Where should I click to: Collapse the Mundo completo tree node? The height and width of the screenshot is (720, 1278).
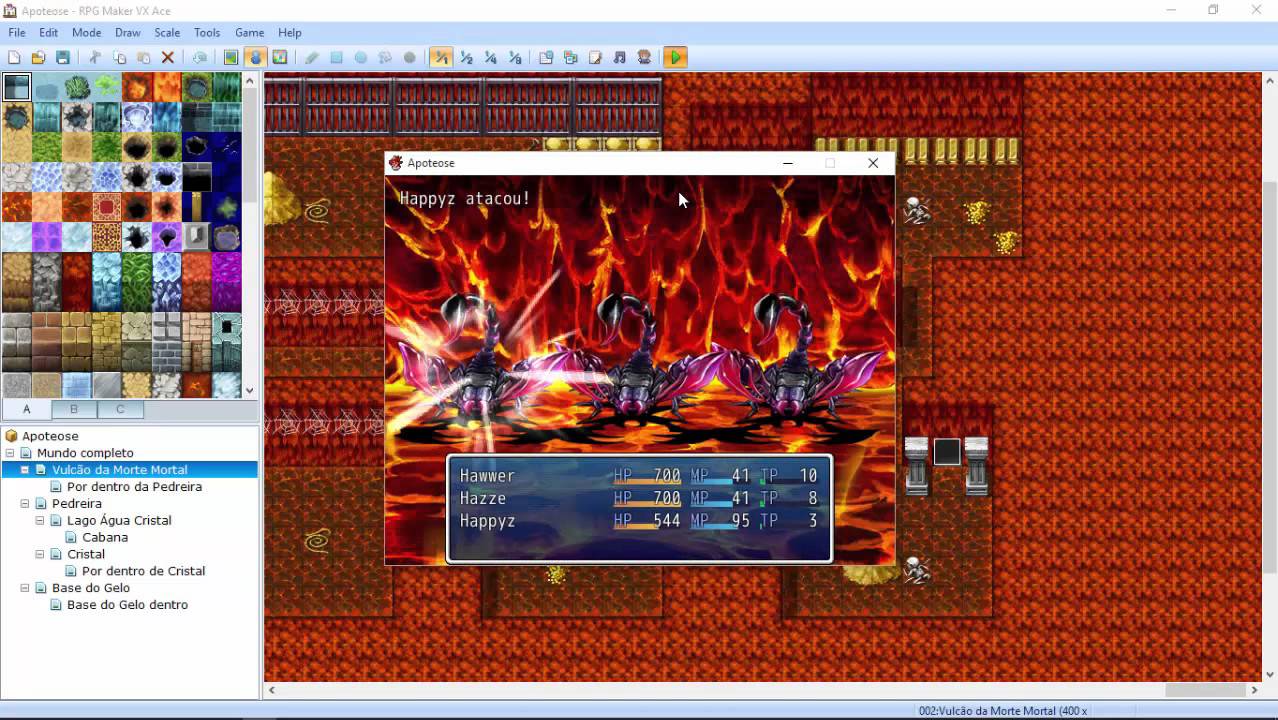(10, 453)
